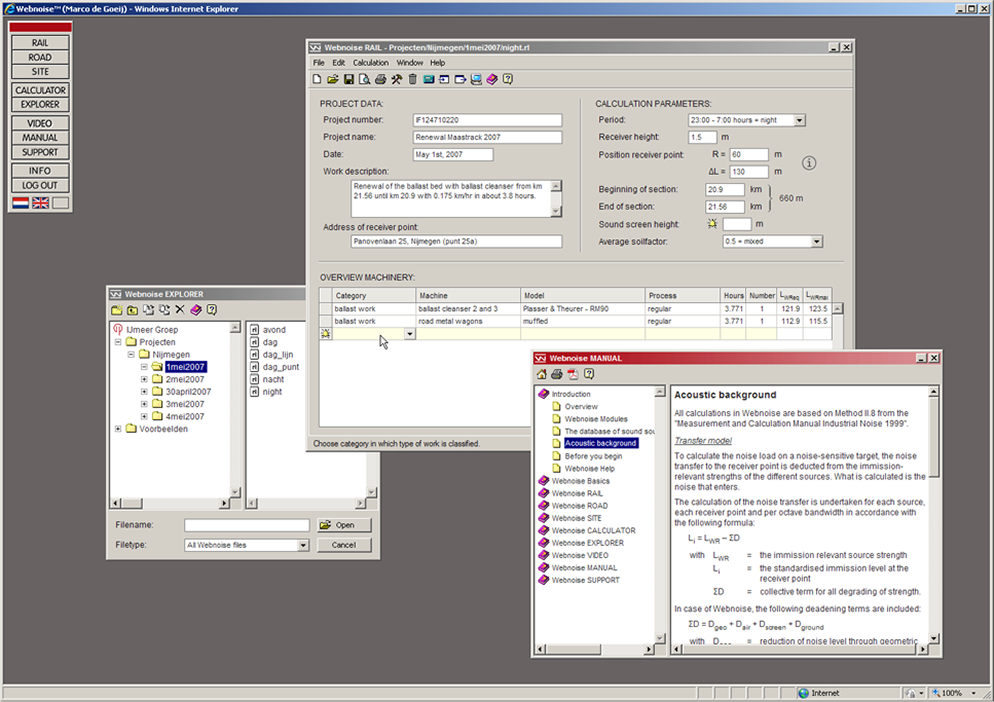Screen dimensions: 994x702
Task: Select blank third language flag
Action: pos(60,203)
